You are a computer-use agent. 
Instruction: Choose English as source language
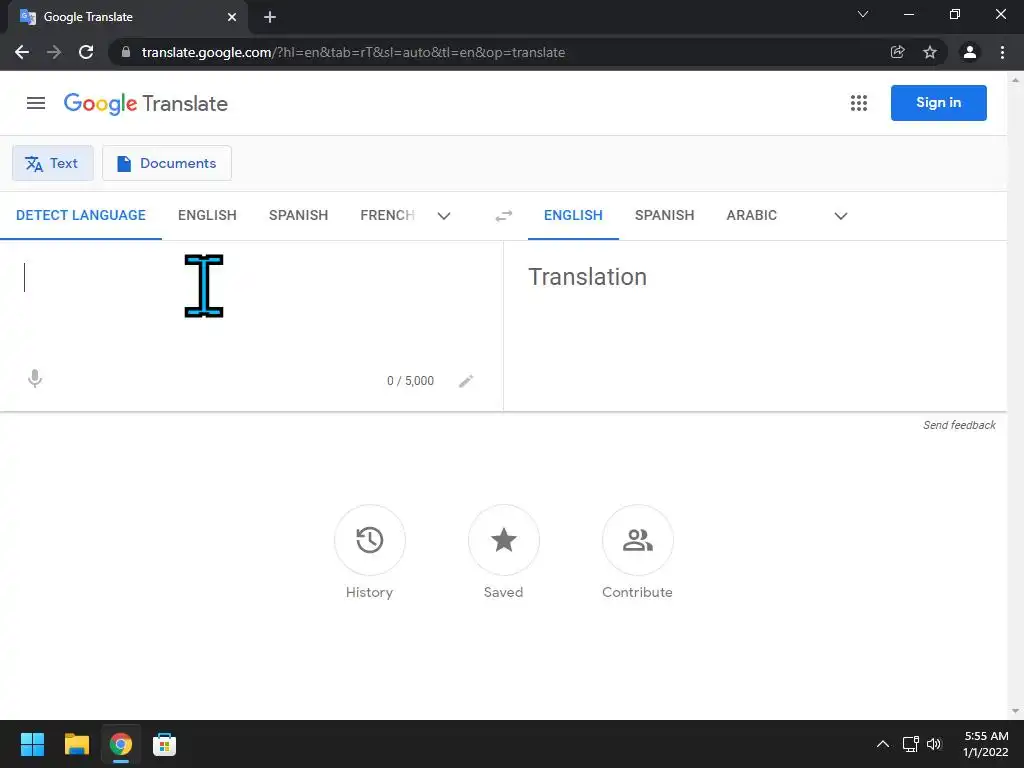(207, 216)
